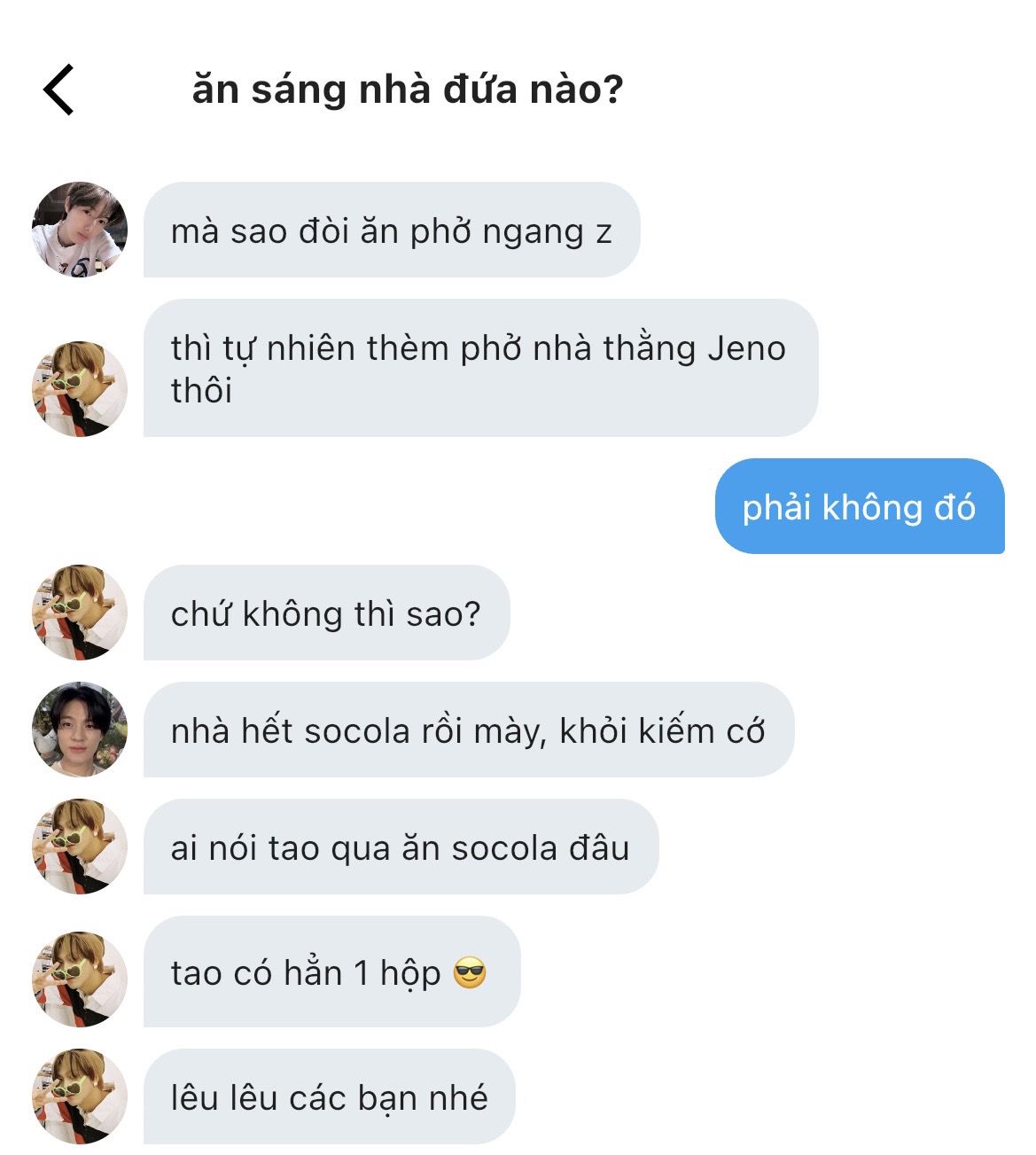The height and width of the screenshot is (1155, 1036).
Task: Open the group title "ăn sáng nhà đứa nào?"
Action: point(408,90)
